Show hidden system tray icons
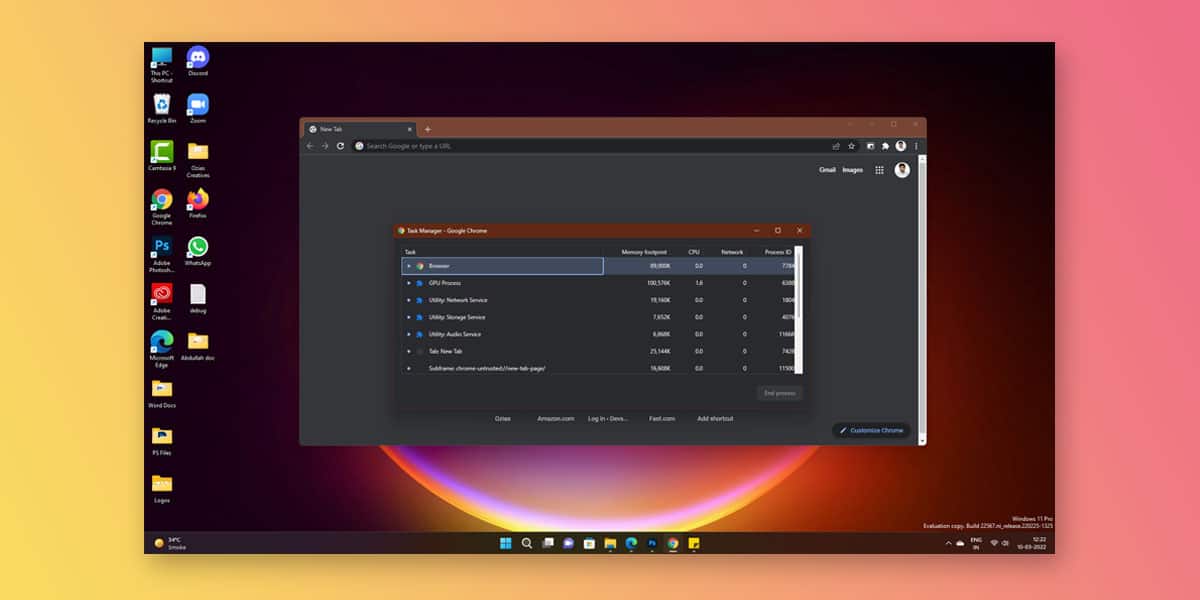Screen dimensions: 1200x600 click(948, 543)
